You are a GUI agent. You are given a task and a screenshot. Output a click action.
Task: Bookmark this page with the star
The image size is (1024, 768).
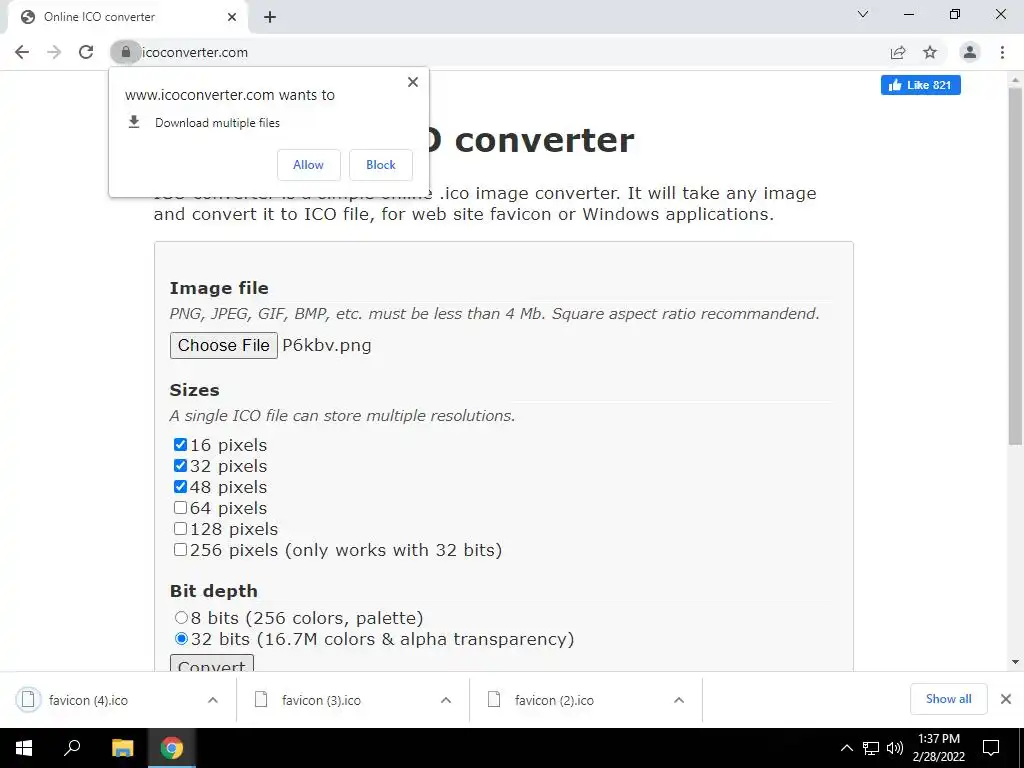930,52
